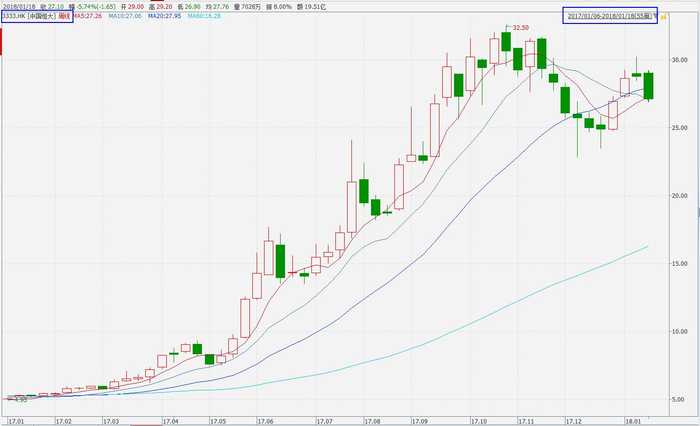Click the 17.10 date marker on the time axis
The image size is (700, 426).
coord(479,422)
